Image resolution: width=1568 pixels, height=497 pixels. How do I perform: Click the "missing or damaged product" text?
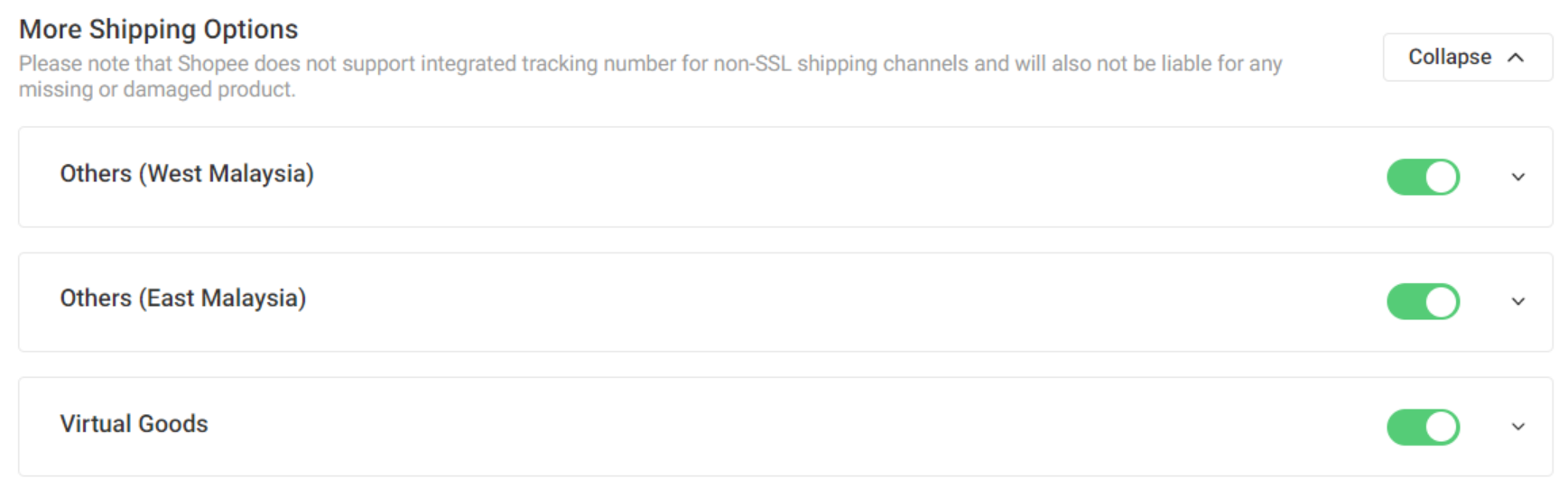[157, 90]
